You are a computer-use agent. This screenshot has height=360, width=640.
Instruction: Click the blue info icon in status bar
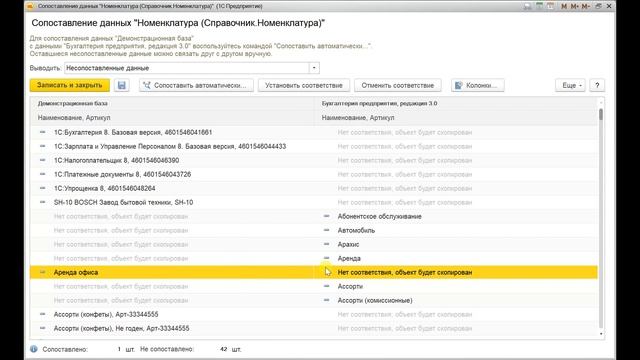[x=34, y=349]
